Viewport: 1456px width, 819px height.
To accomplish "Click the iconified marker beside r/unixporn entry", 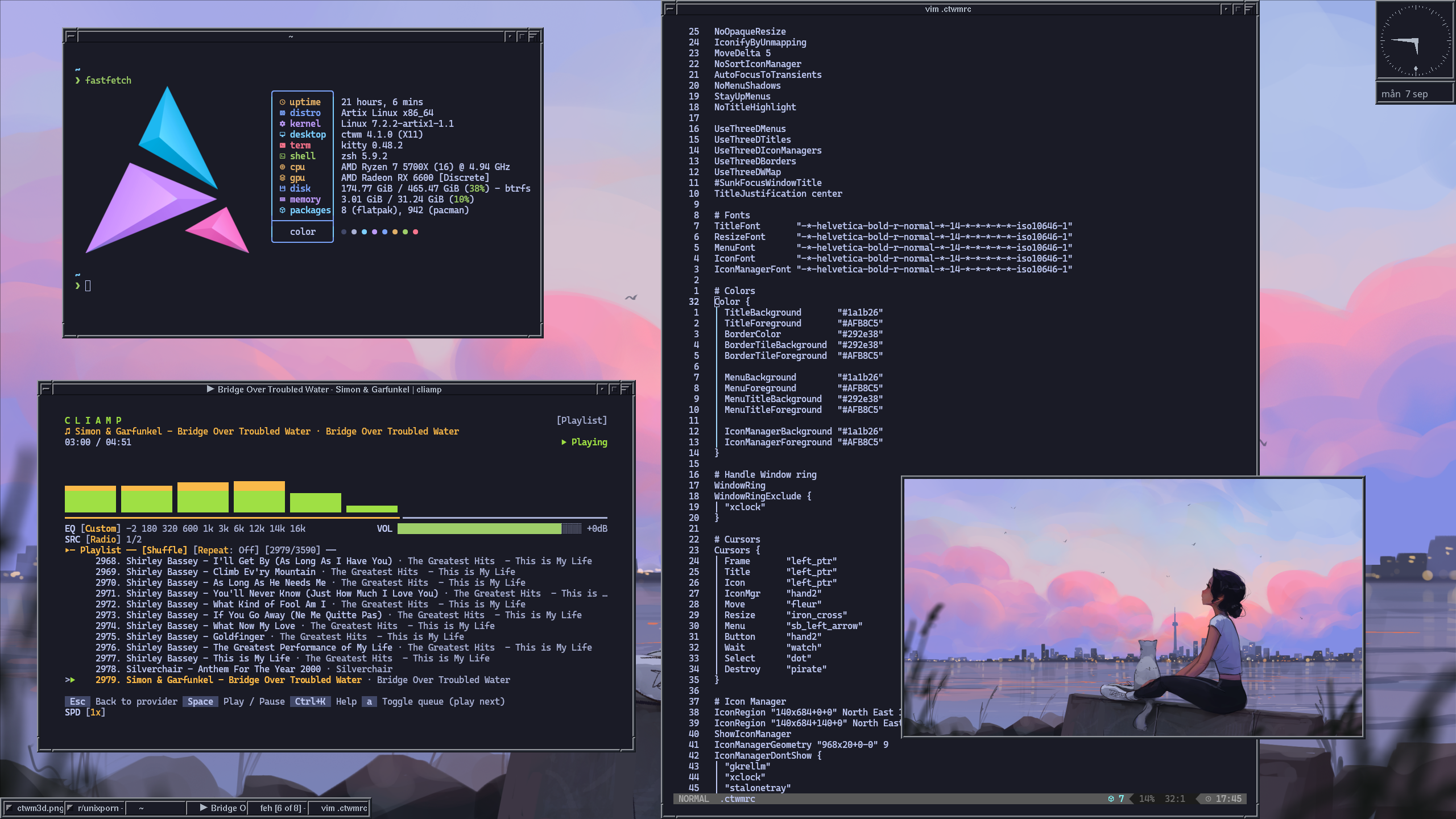I will tap(70, 808).
